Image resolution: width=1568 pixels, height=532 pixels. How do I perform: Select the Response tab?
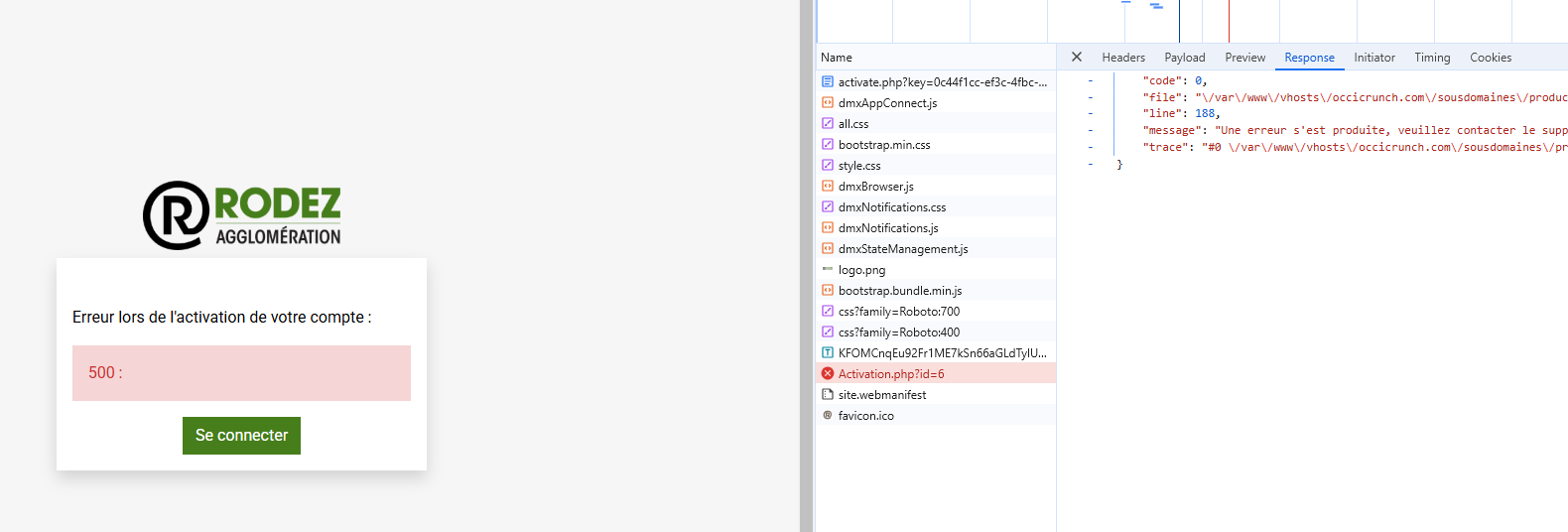point(1309,58)
